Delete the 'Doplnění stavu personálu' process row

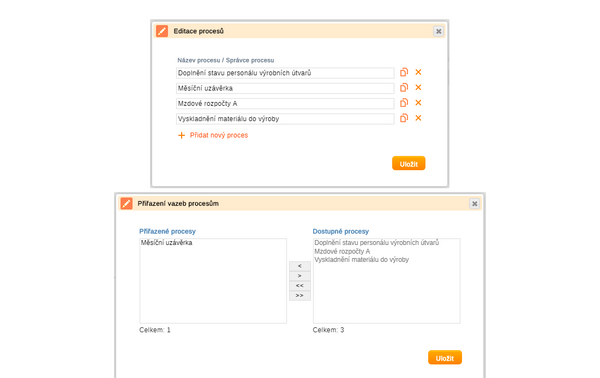click(418, 72)
